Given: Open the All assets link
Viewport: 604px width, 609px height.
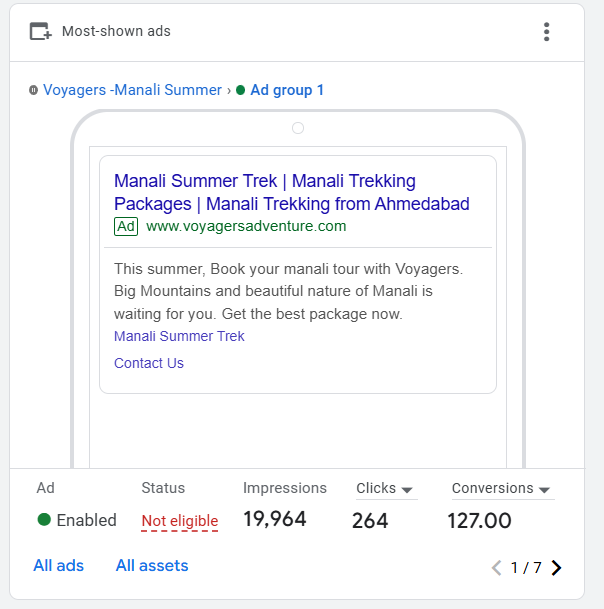Looking at the screenshot, I should point(152,566).
